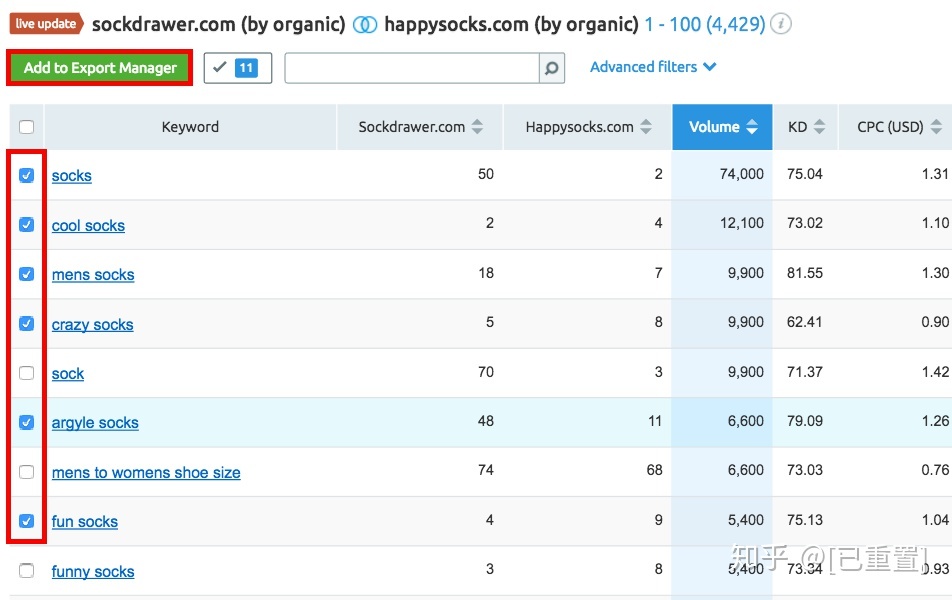
Task: Sort by Sockdrawer.com column arrows
Action: coord(478,126)
